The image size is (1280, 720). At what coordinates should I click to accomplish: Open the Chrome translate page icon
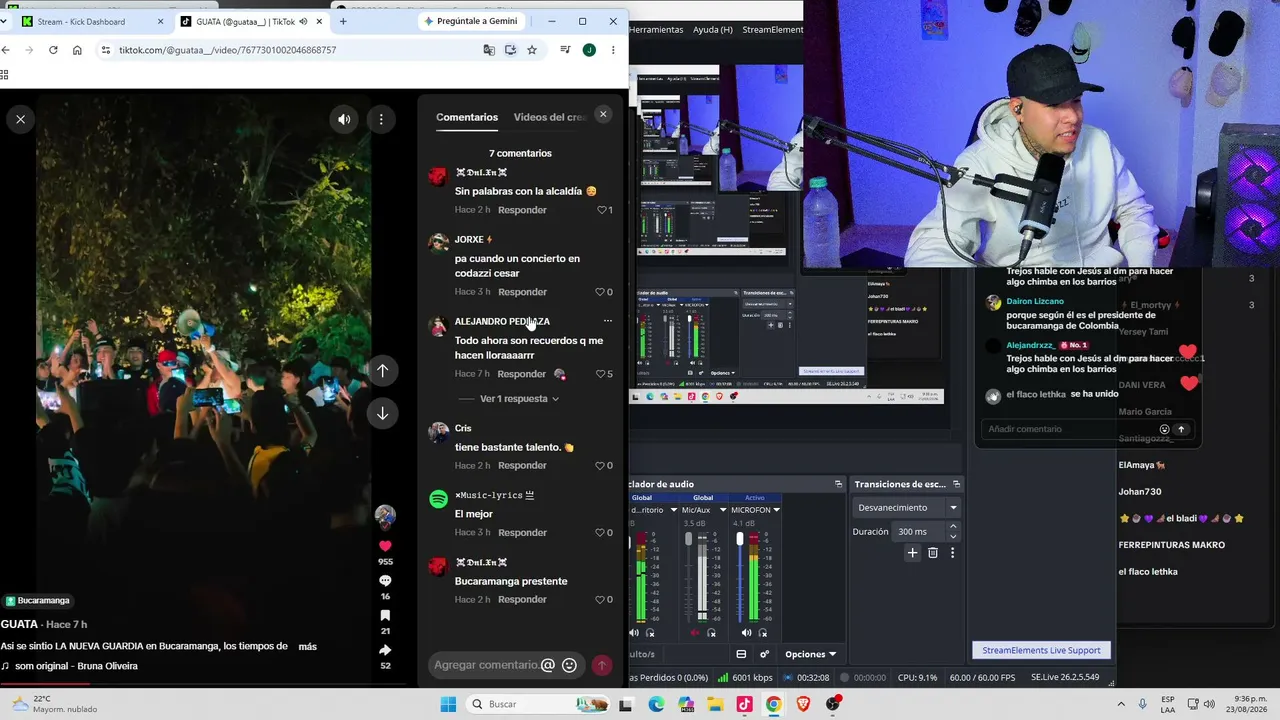(x=489, y=50)
